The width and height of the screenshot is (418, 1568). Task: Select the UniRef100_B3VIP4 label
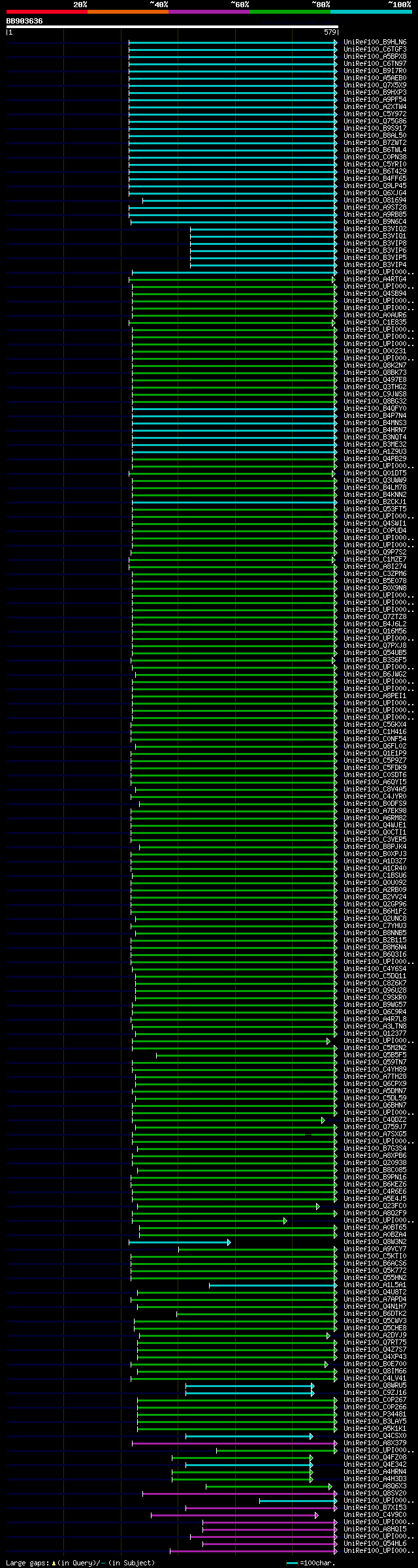tap(375, 265)
